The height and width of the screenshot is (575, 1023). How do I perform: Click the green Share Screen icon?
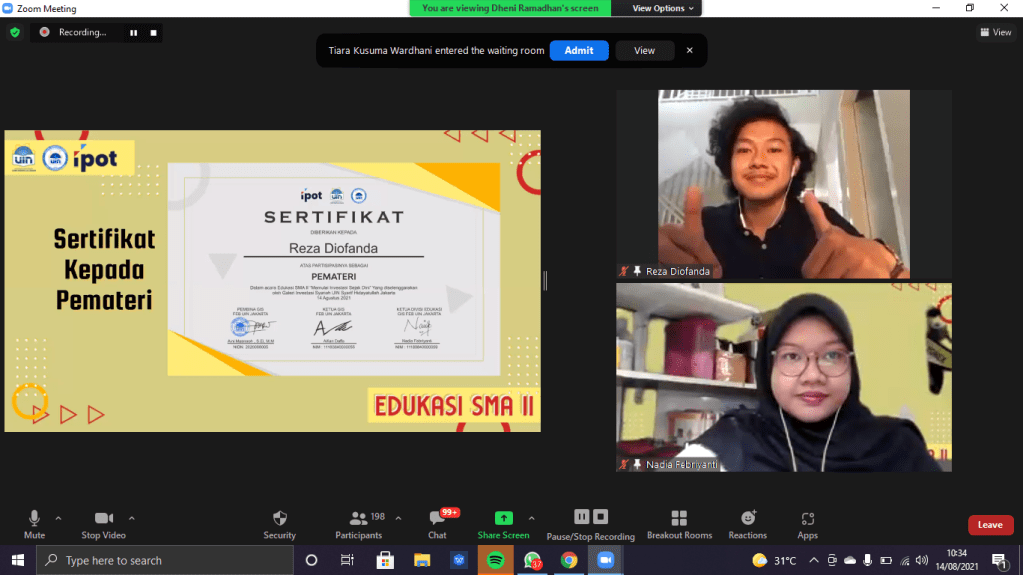click(503, 518)
